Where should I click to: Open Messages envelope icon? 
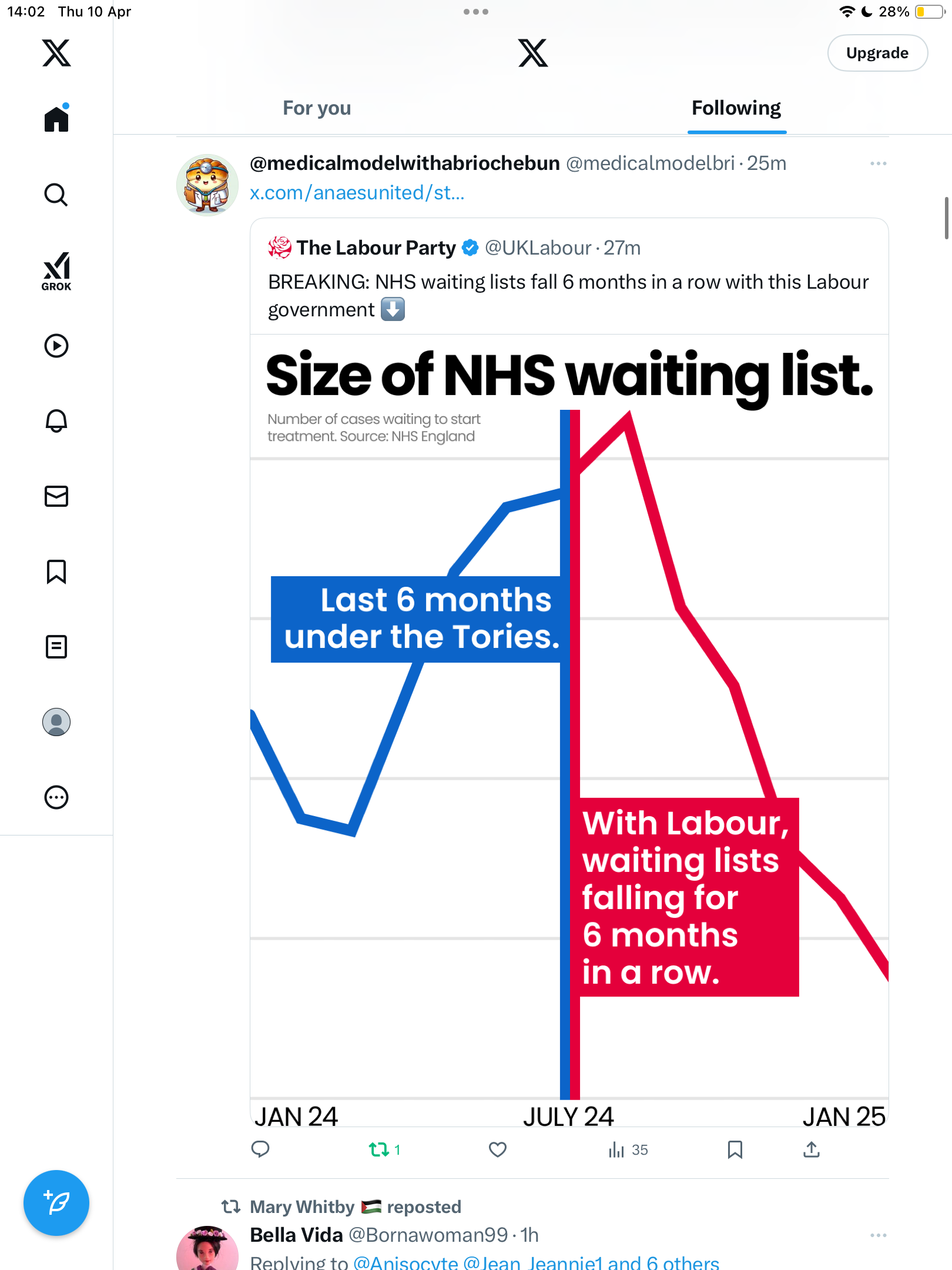coord(56,496)
